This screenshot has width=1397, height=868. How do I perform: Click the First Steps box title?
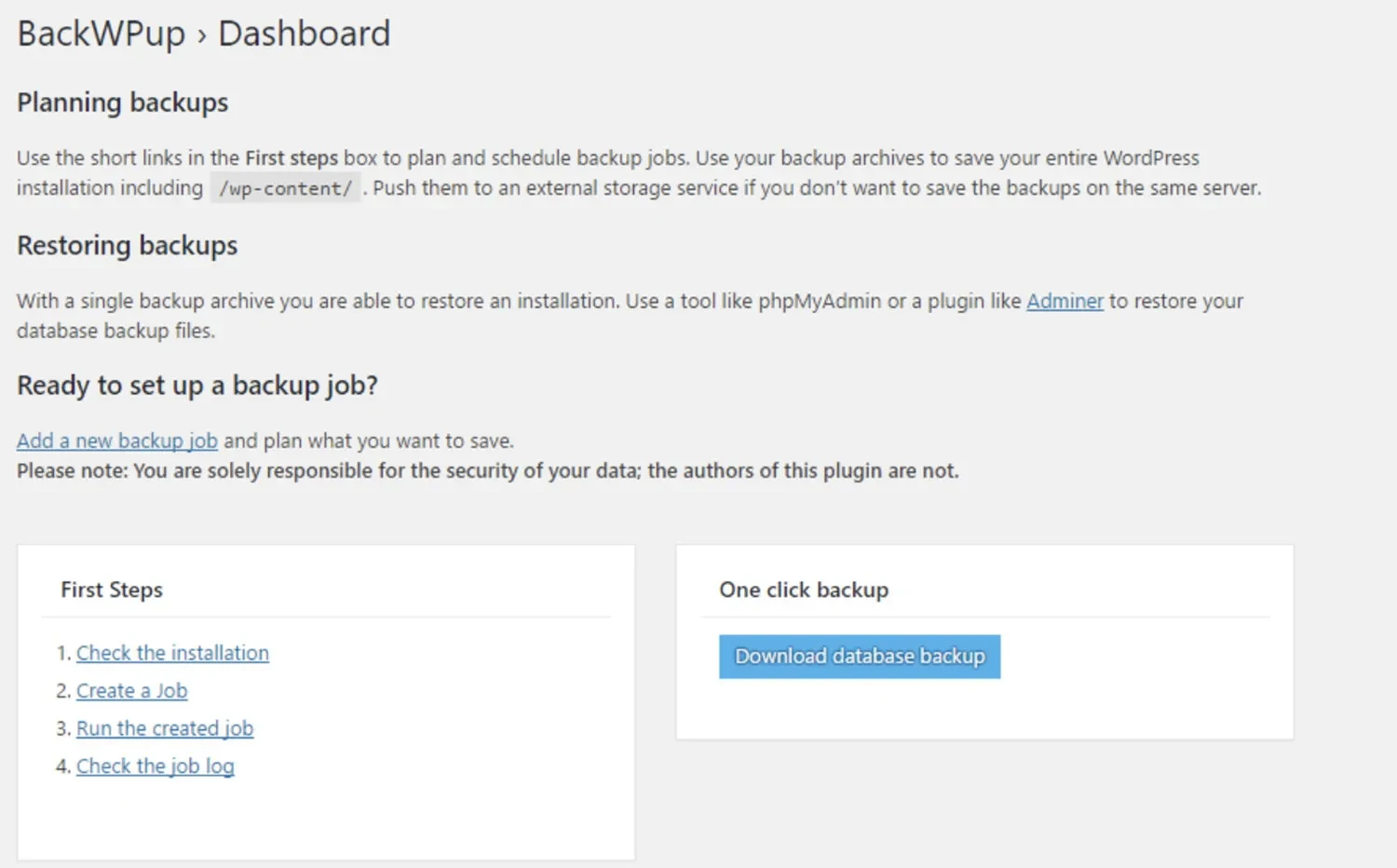(x=112, y=590)
